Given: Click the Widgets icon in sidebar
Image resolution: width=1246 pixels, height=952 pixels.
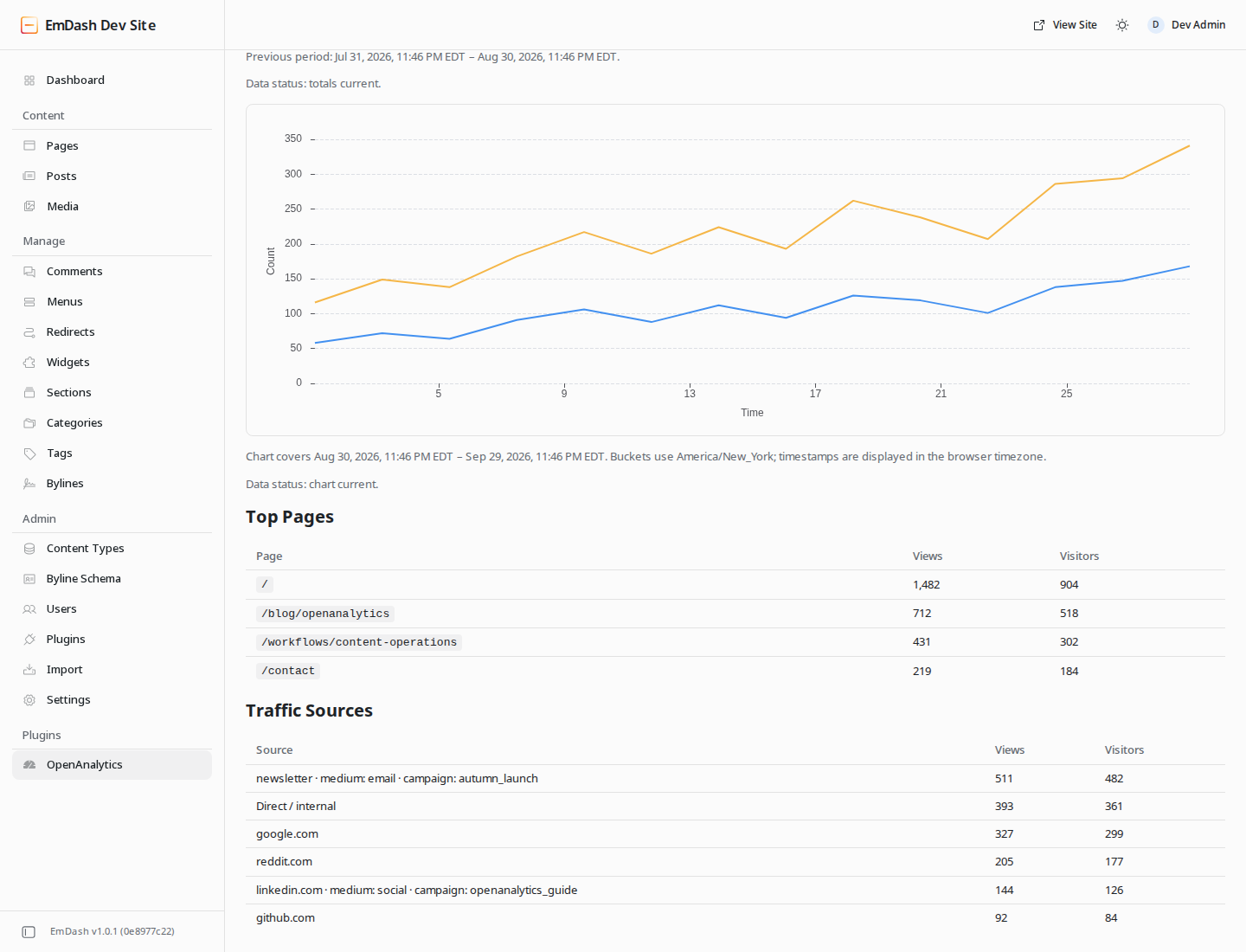Looking at the screenshot, I should [x=29, y=363].
